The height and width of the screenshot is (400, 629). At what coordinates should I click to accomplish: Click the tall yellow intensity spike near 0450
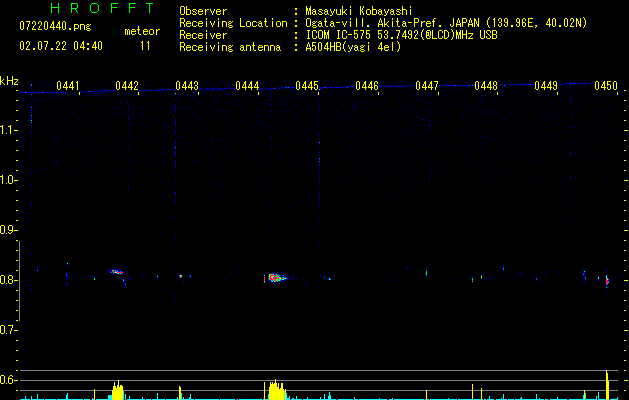click(608, 386)
